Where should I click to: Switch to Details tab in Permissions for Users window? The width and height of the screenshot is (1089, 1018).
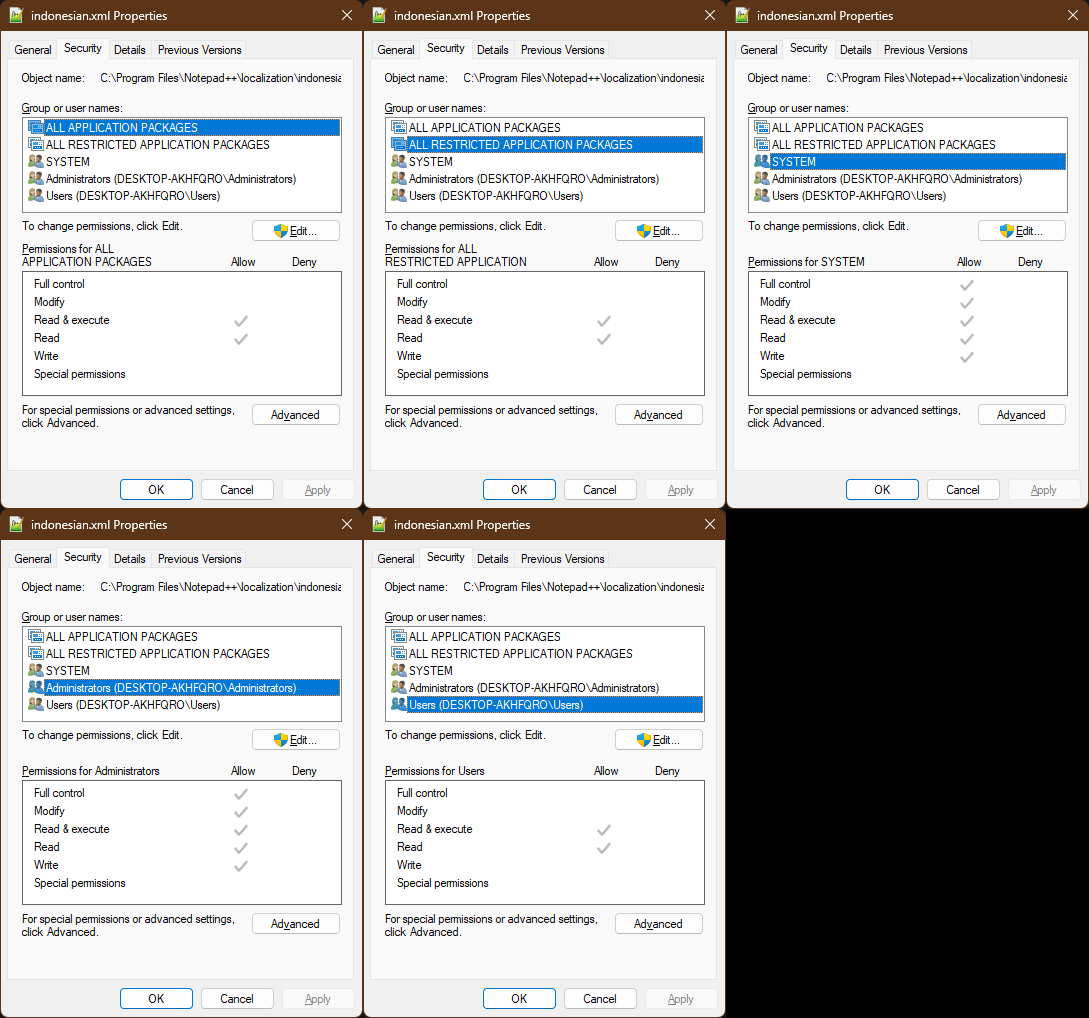tap(492, 559)
